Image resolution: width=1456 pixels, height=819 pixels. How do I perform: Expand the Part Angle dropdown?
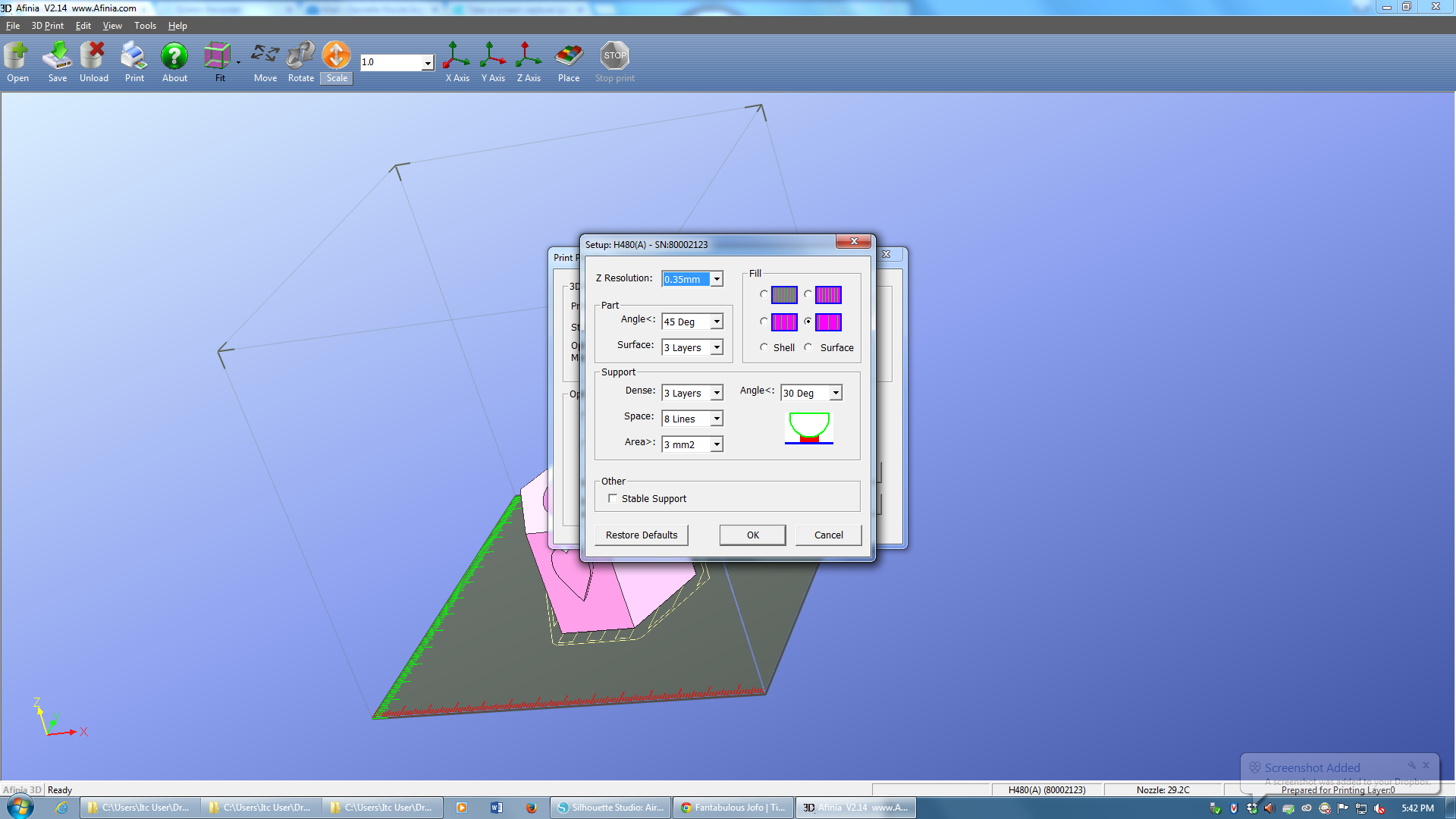pyautogui.click(x=717, y=321)
